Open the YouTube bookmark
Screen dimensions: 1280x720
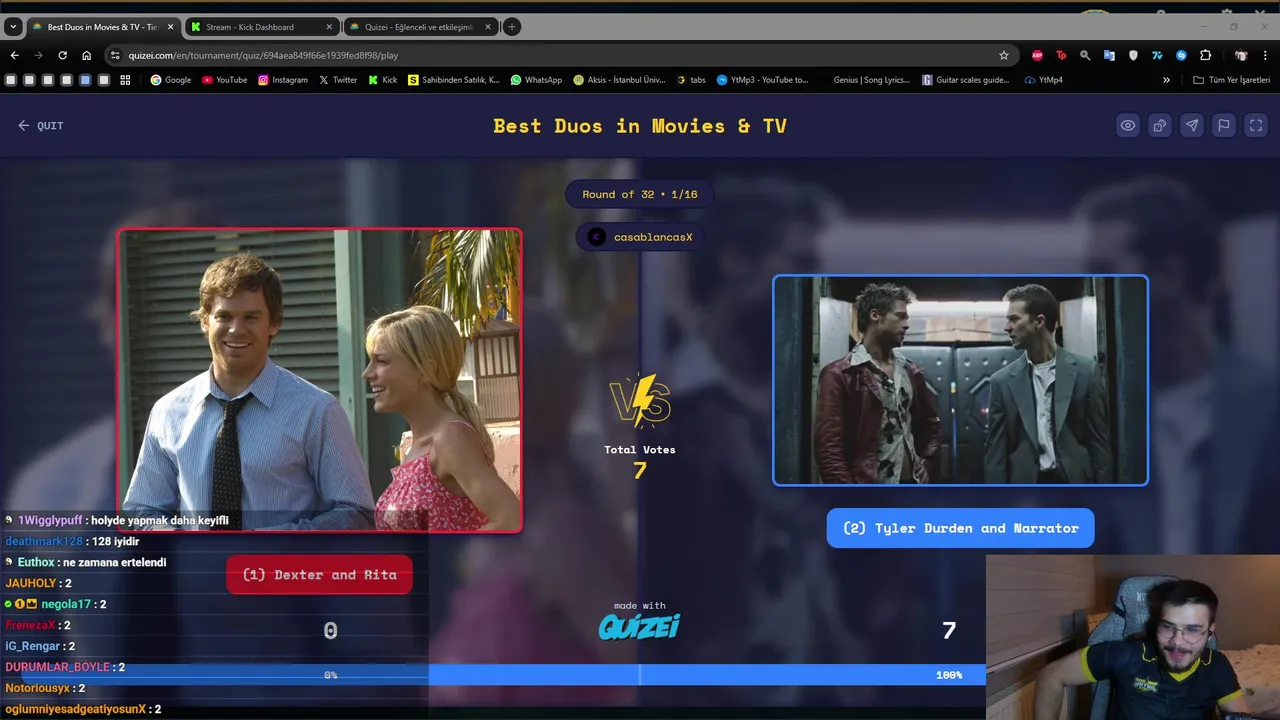tap(224, 80)
